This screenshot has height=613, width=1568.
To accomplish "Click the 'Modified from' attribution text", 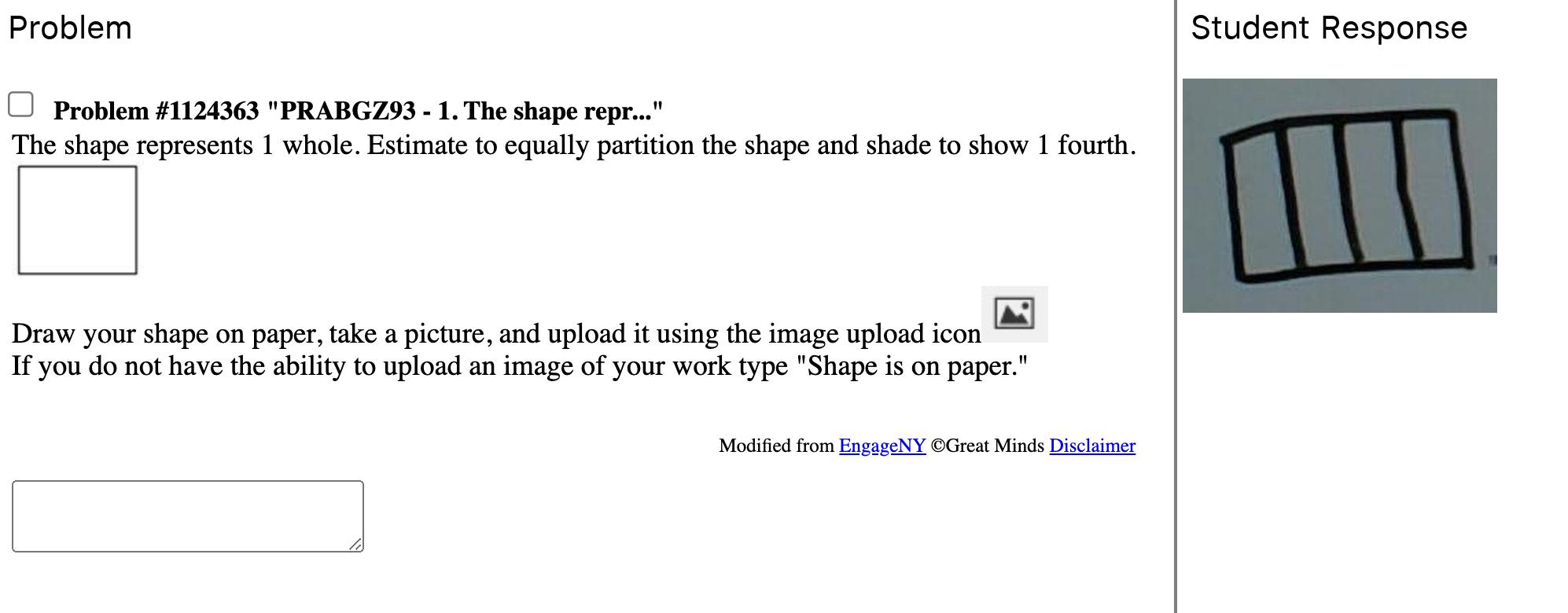I will 776,446.
